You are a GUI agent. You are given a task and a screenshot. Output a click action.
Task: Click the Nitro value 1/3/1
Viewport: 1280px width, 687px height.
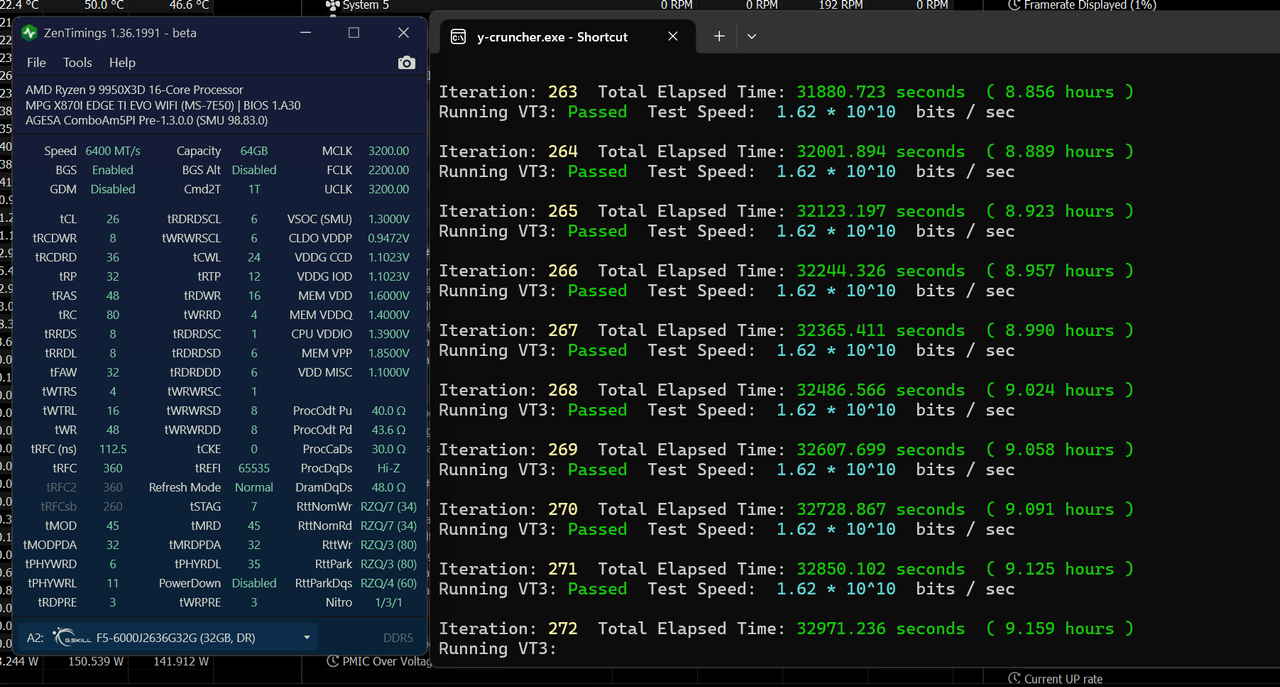(388, 603)
